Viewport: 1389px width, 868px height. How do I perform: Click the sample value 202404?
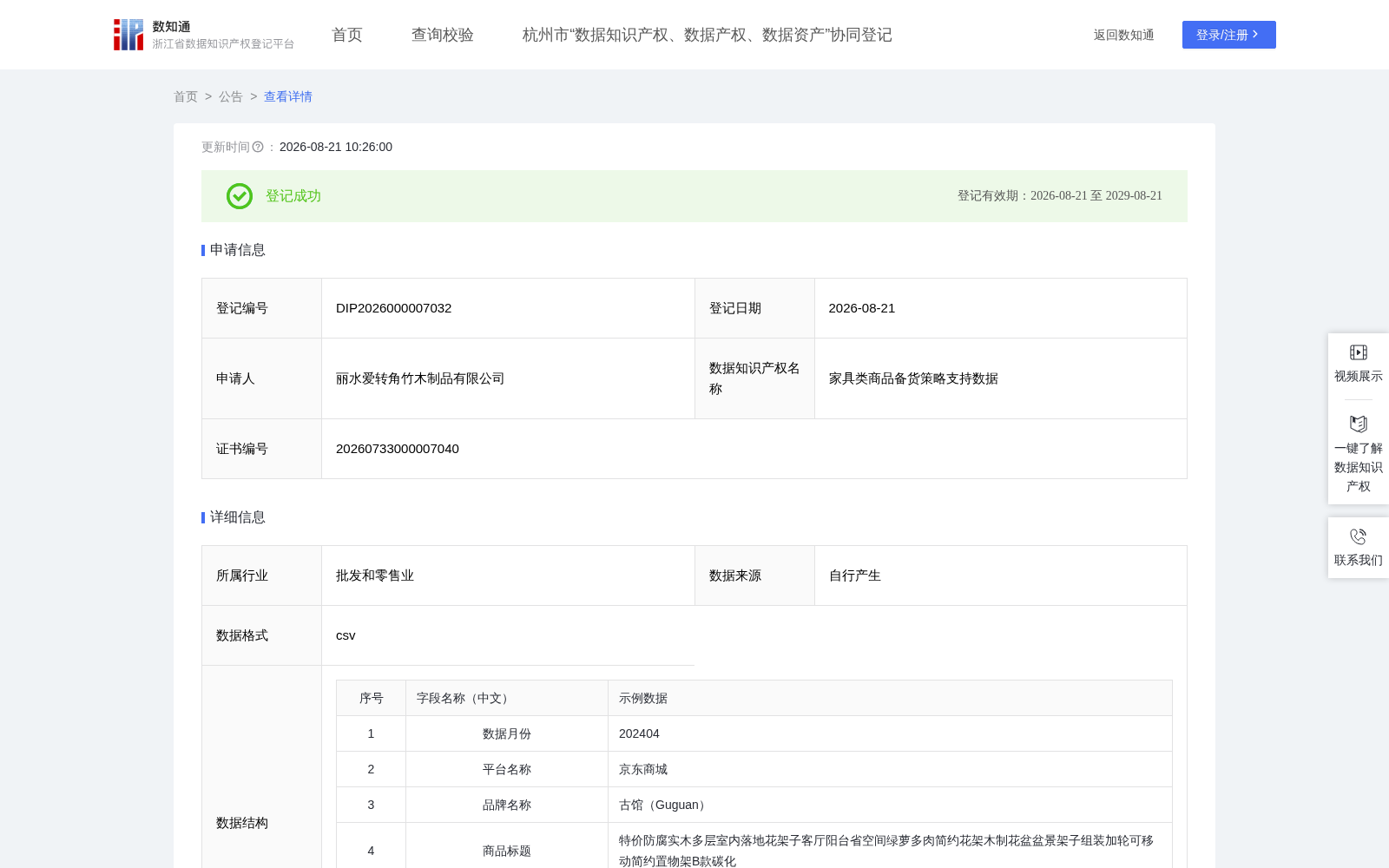pyautogui.click(x=639, y=733)
